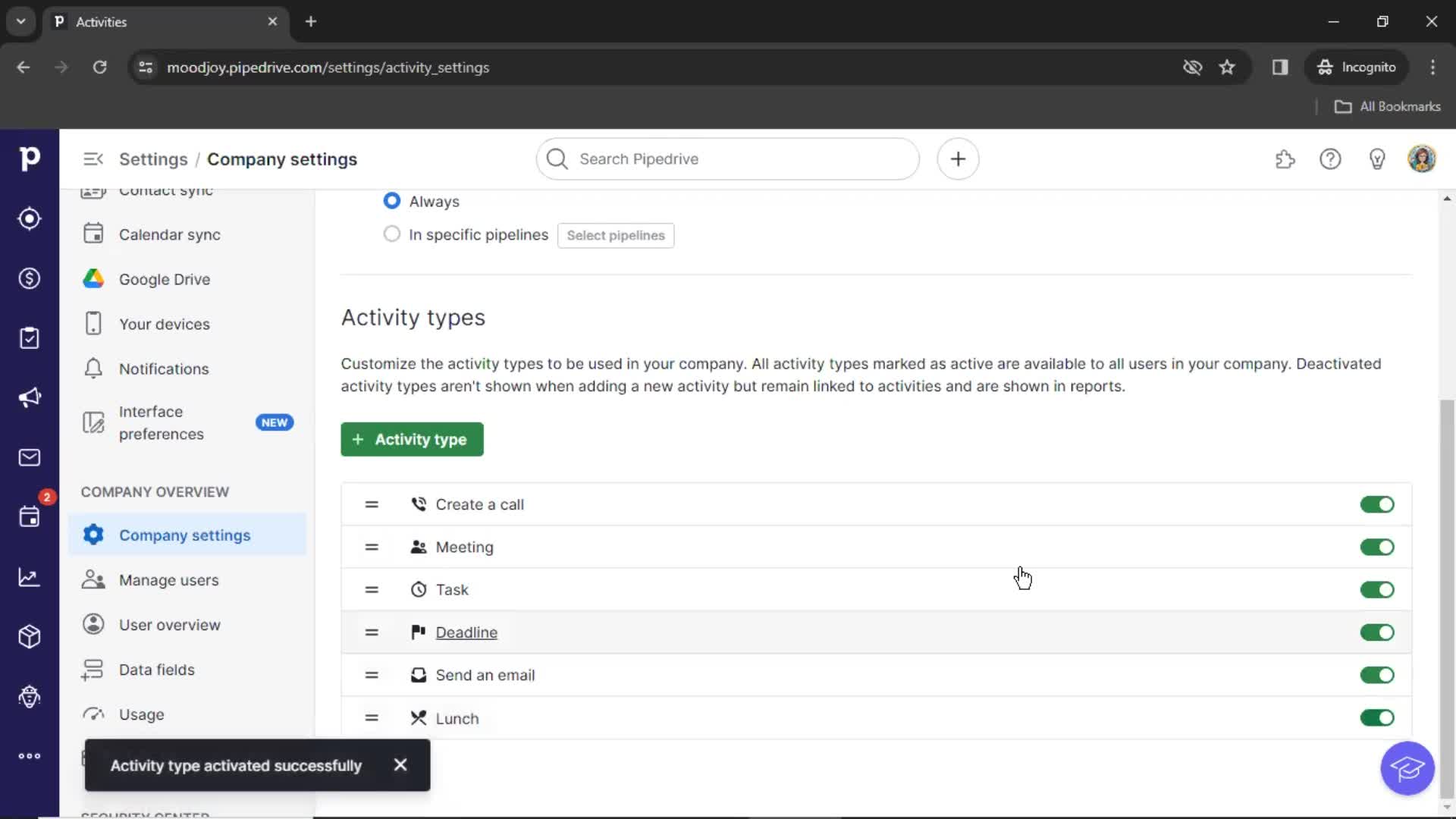Screen dimensions: 1456x819
Task: Enable the Deadline activity type toggle
Action: tap(1376, 632)
